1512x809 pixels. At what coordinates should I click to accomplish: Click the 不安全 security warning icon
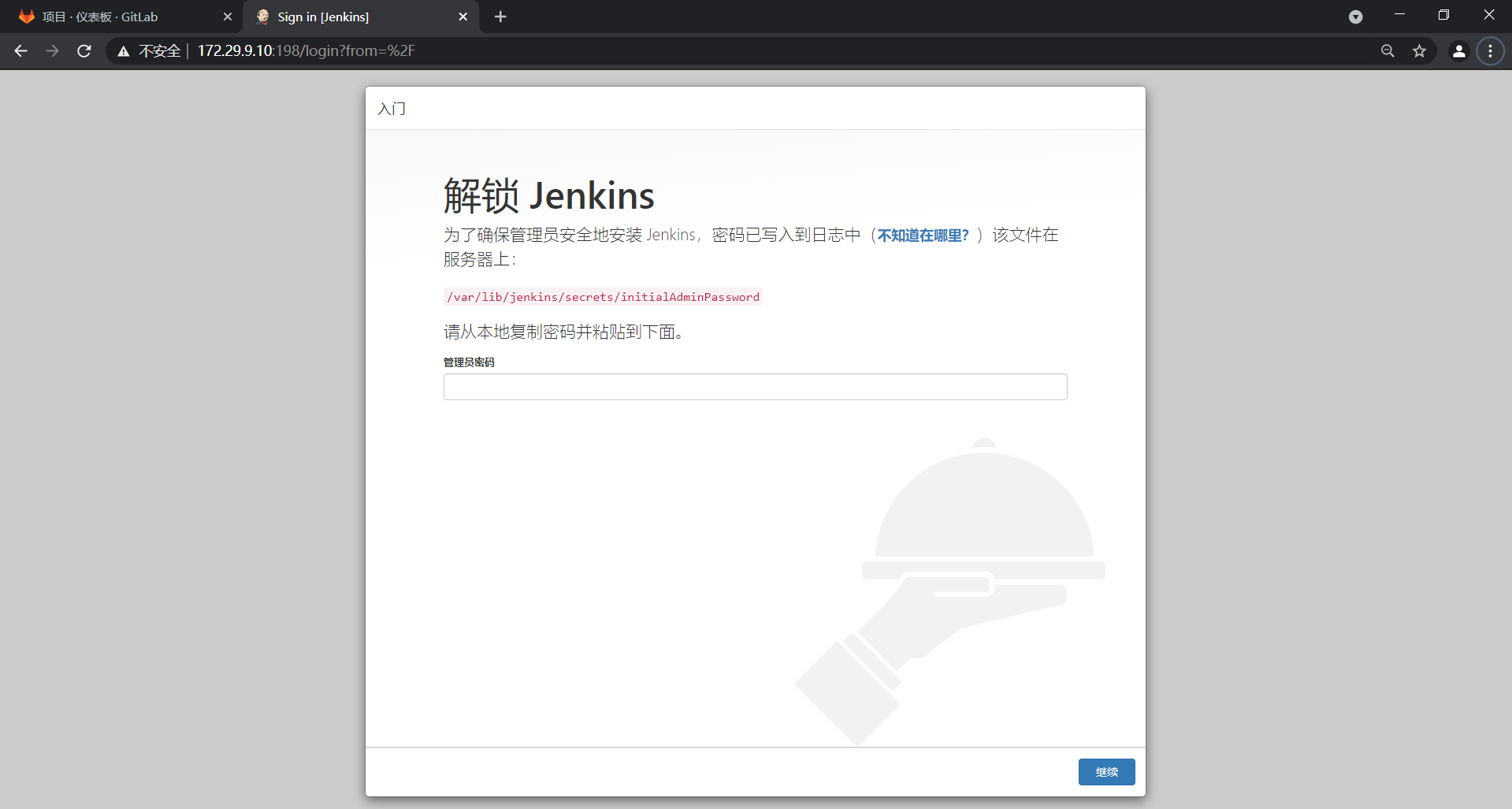tap(124, 51)
